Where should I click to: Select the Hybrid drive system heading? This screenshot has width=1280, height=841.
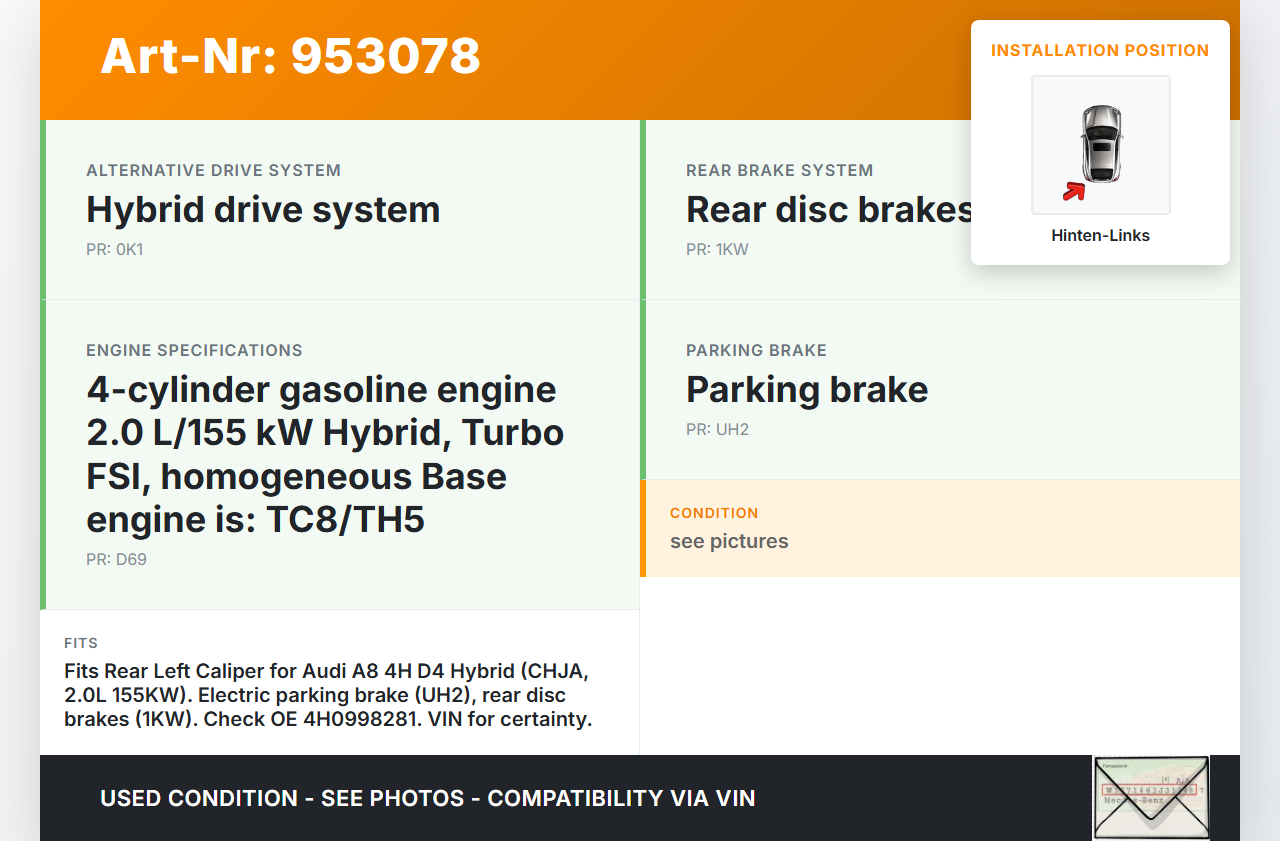pos(263,210)
